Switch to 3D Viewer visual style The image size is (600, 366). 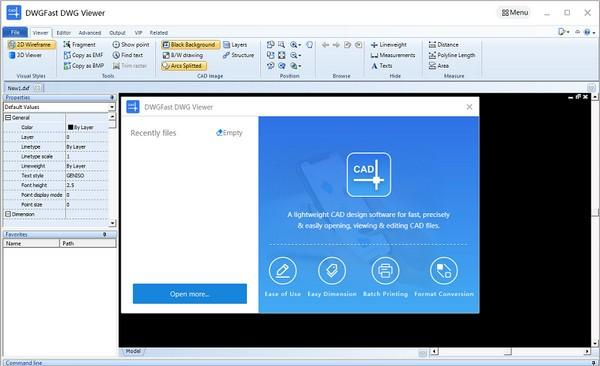(26, 55)
